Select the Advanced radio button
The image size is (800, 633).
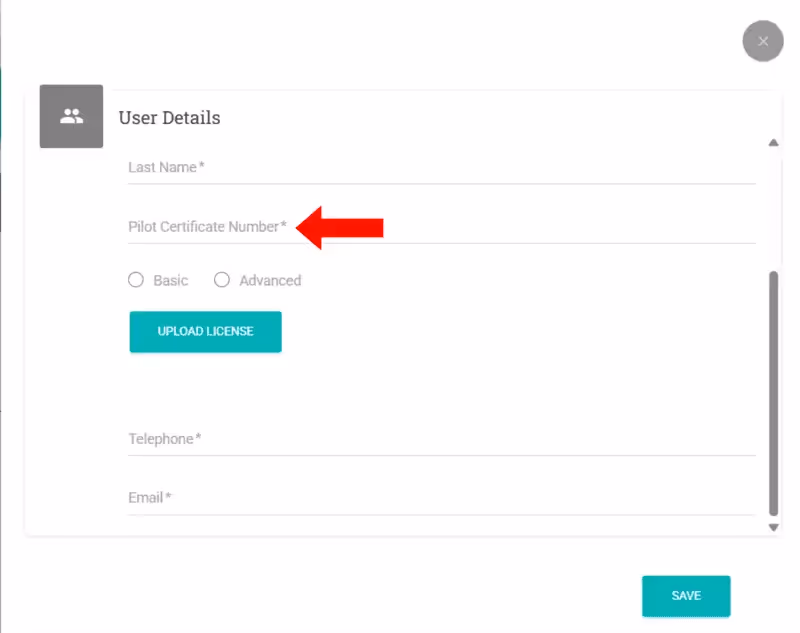(x=222, y=280)
